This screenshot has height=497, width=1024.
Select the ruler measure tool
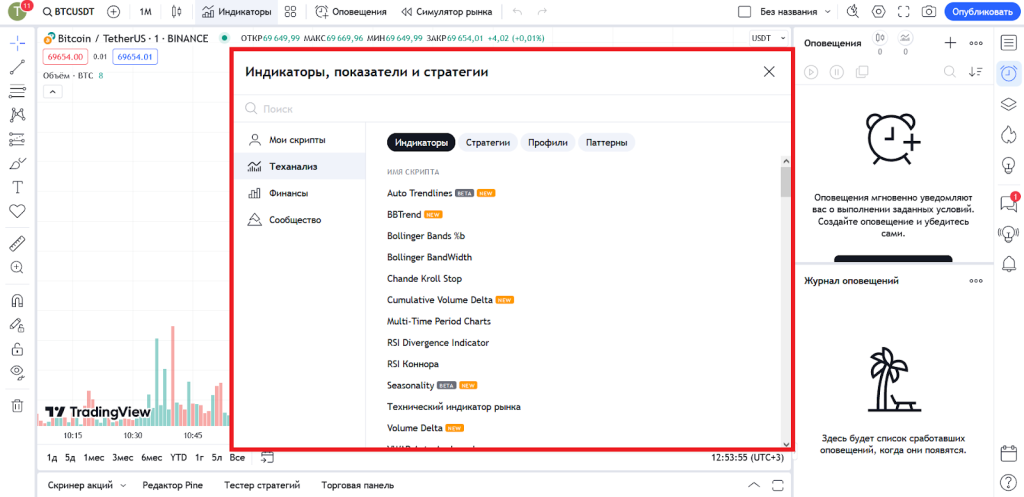point(18,243)
